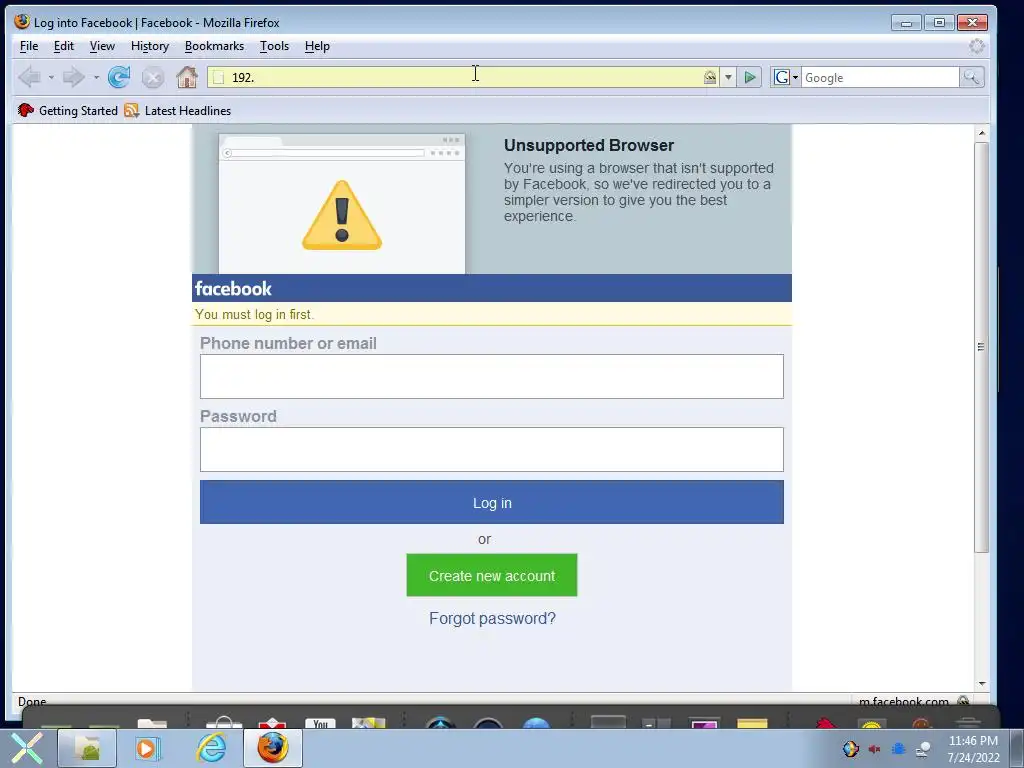Click the muted volume tray icon

coord(874,749)
